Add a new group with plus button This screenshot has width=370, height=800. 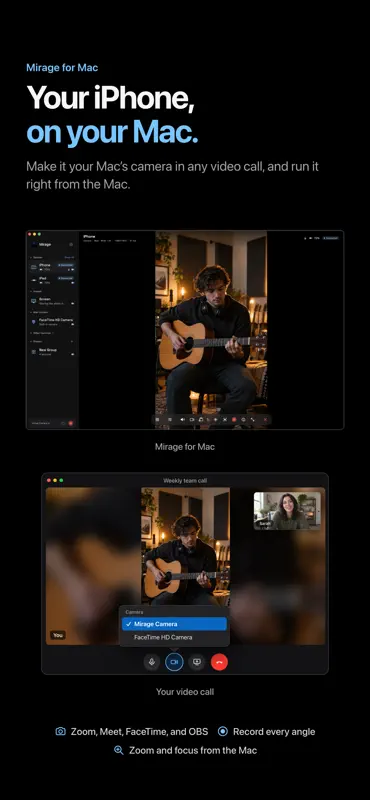[72, 341]
